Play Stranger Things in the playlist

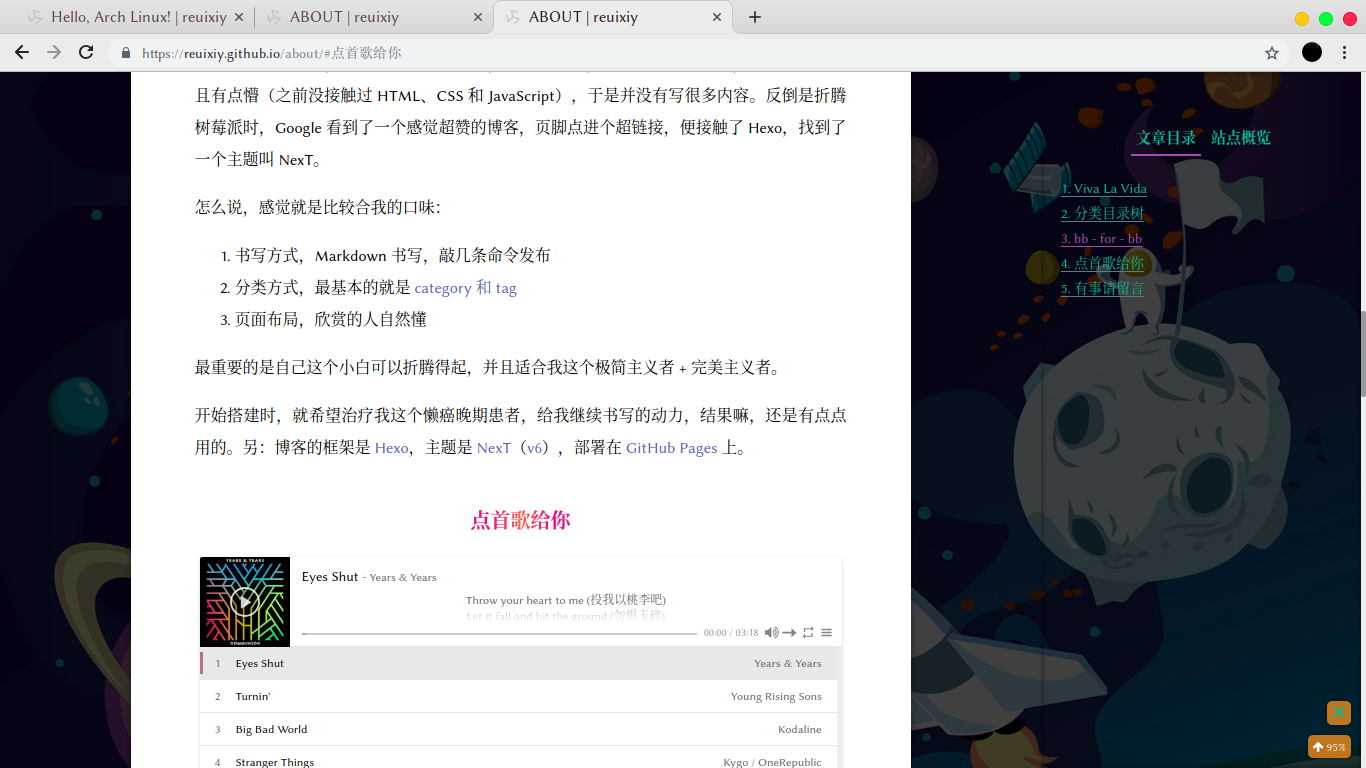coord(520,758)
